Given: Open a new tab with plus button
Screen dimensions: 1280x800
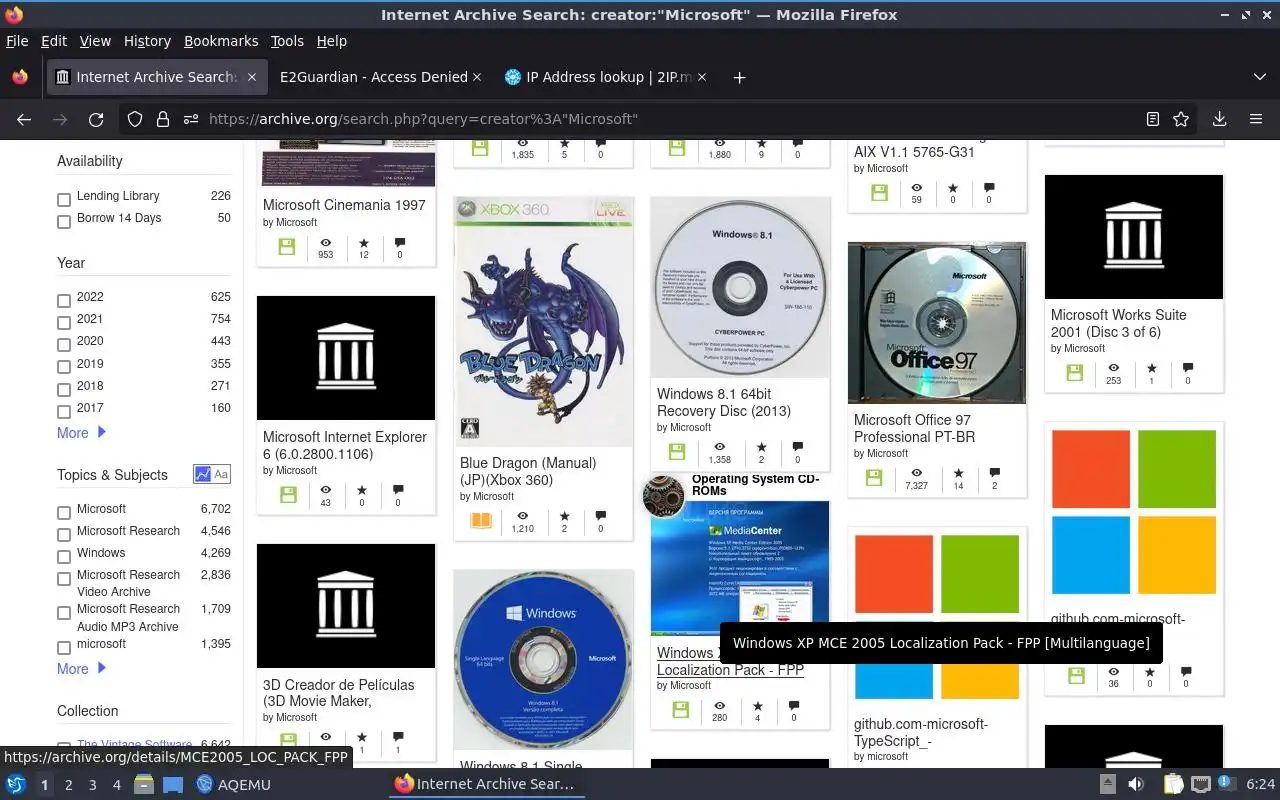Looking at the screenshot, I should pos(739,77).
